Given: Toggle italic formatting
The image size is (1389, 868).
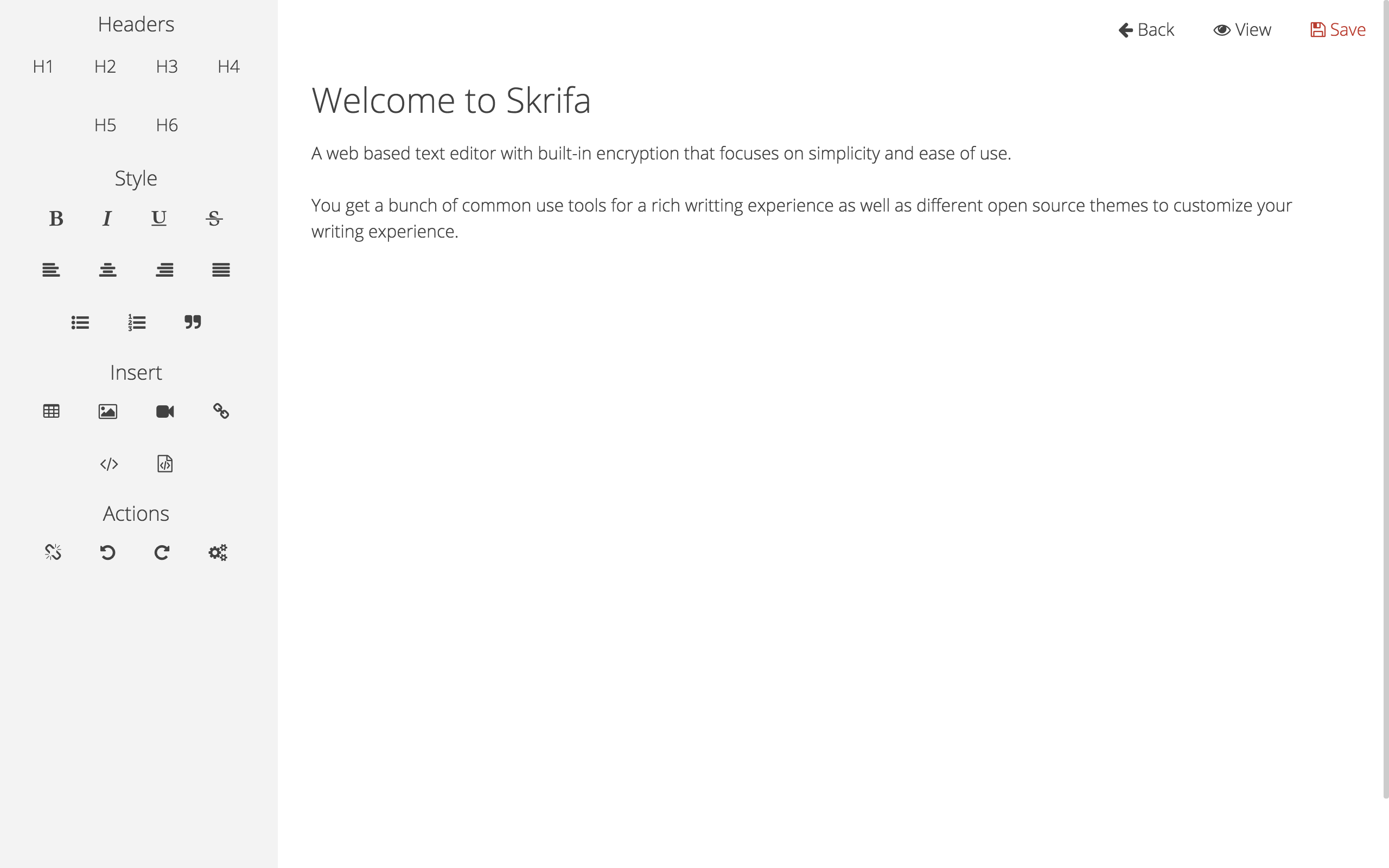Looking at the screenshot, I should tap(107, 219).
